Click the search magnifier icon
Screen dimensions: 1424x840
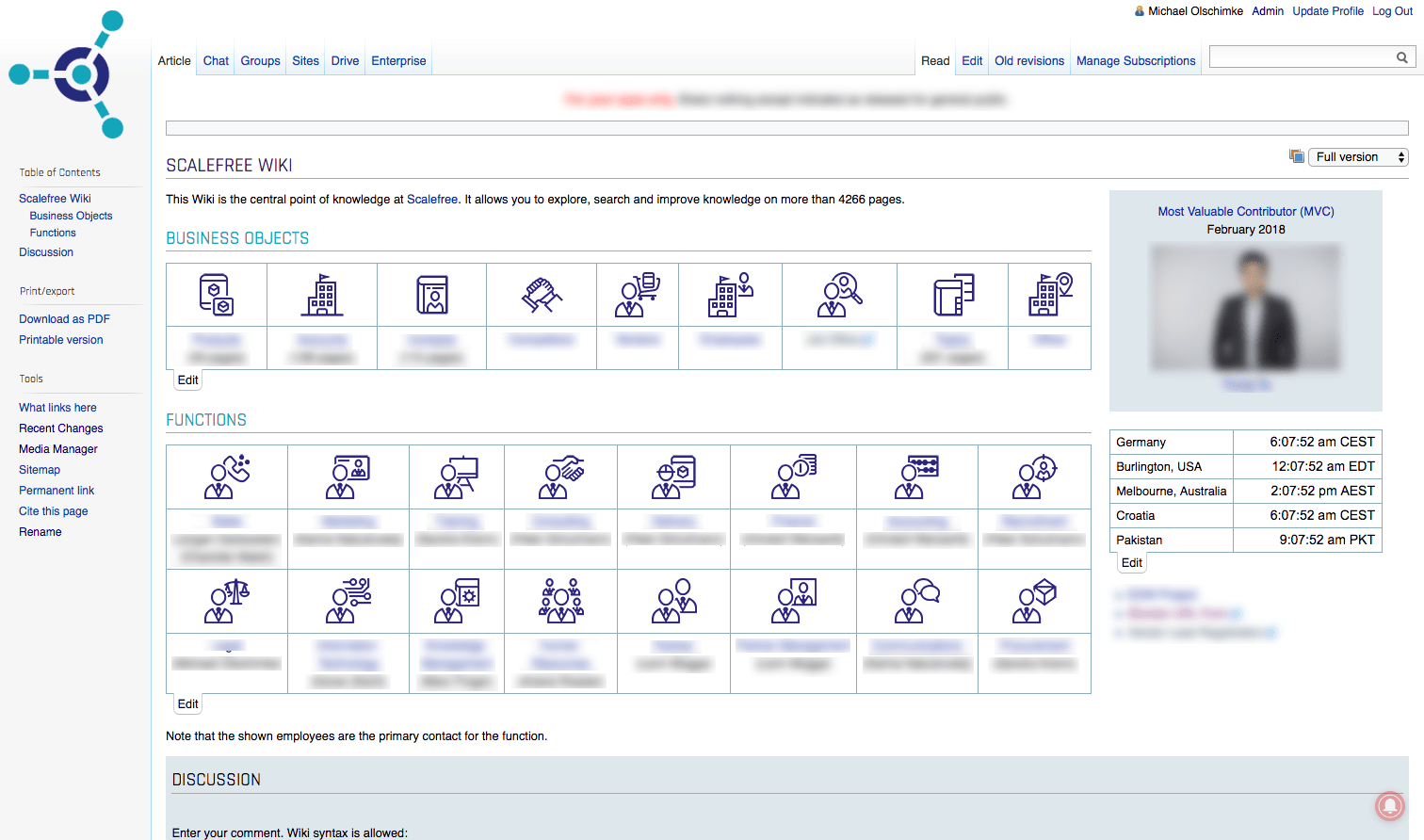click(1402, 57)
